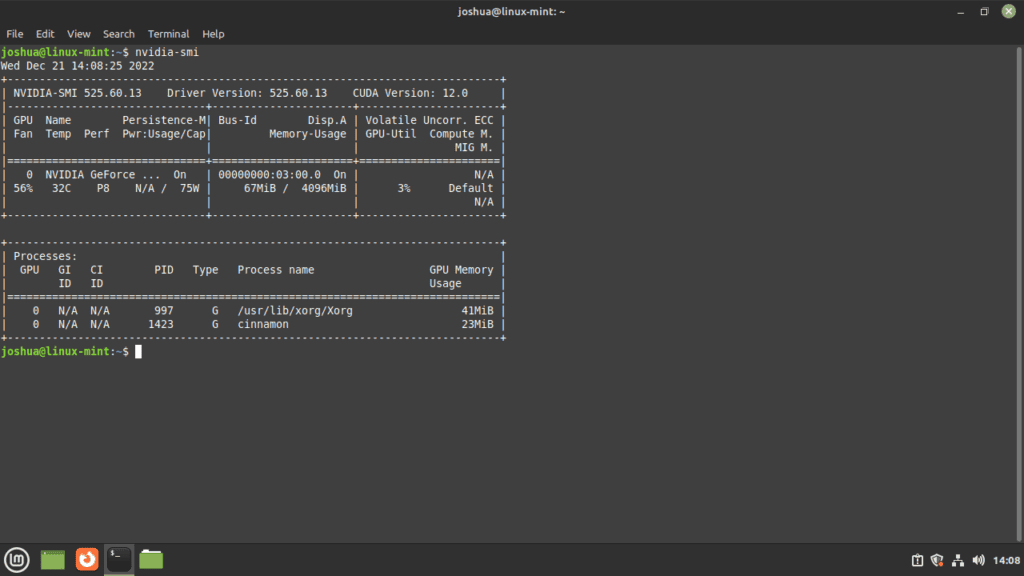The height and width of the screenshot is (576, 1024).
Task: Click the terminal window title bar
Action: click(511, 11)
